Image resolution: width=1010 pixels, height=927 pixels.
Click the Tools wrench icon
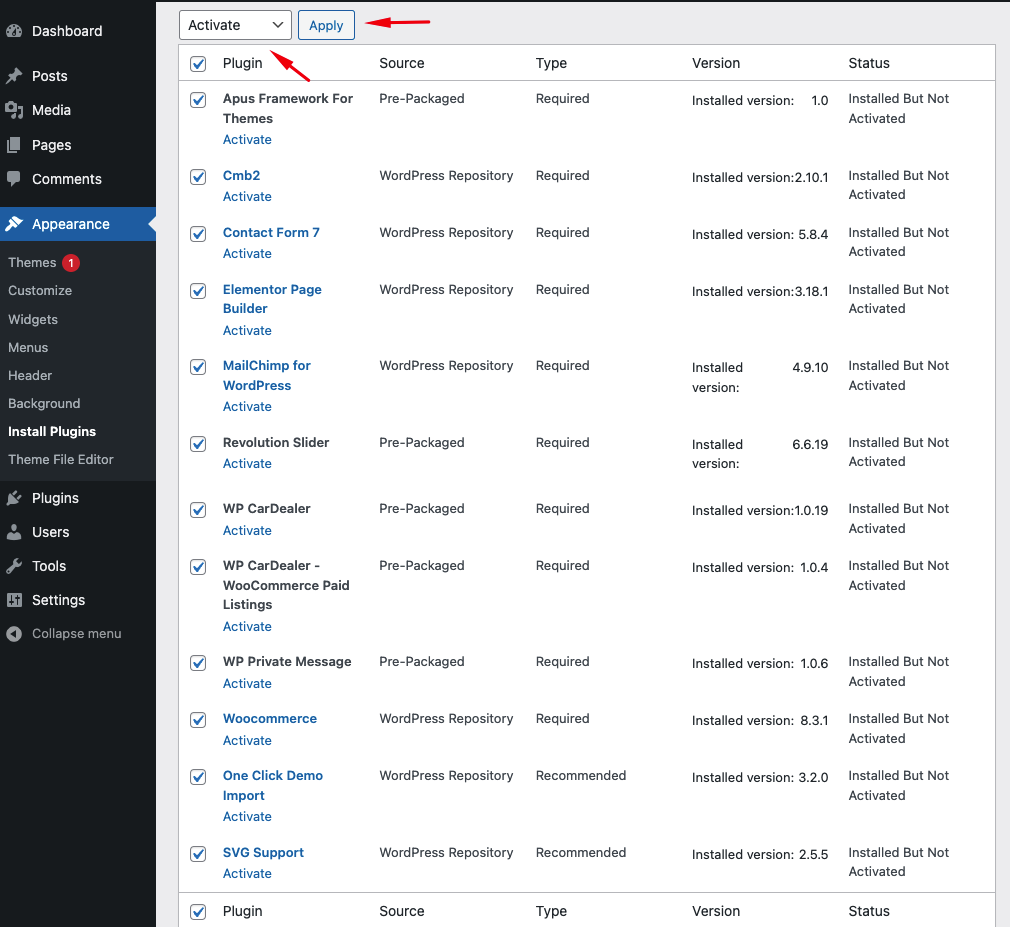14,566
